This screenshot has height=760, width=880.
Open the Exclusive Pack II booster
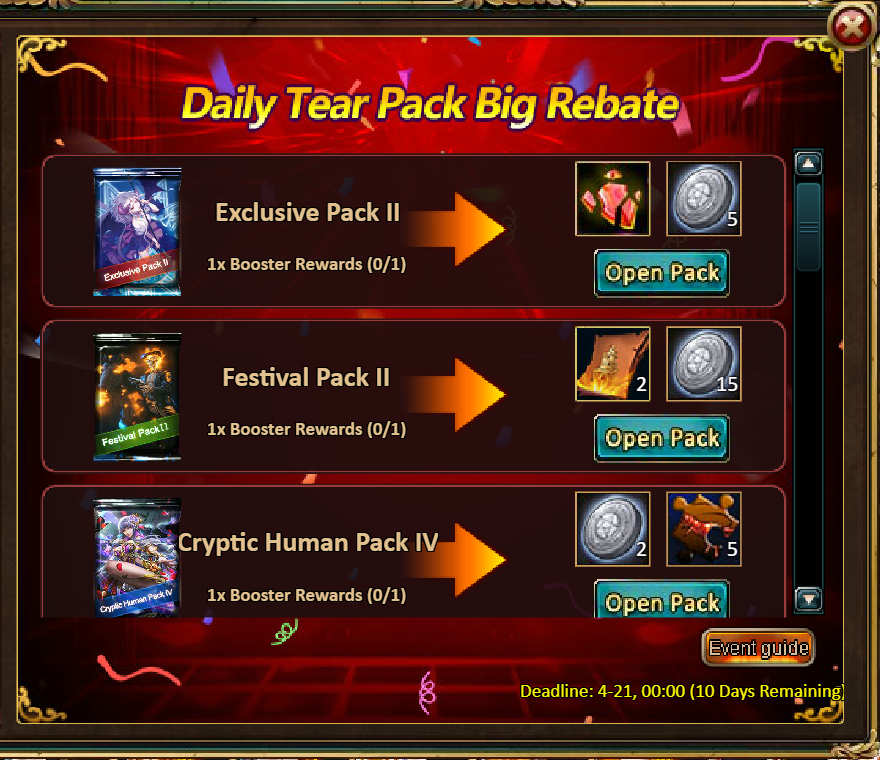(662, 273)
